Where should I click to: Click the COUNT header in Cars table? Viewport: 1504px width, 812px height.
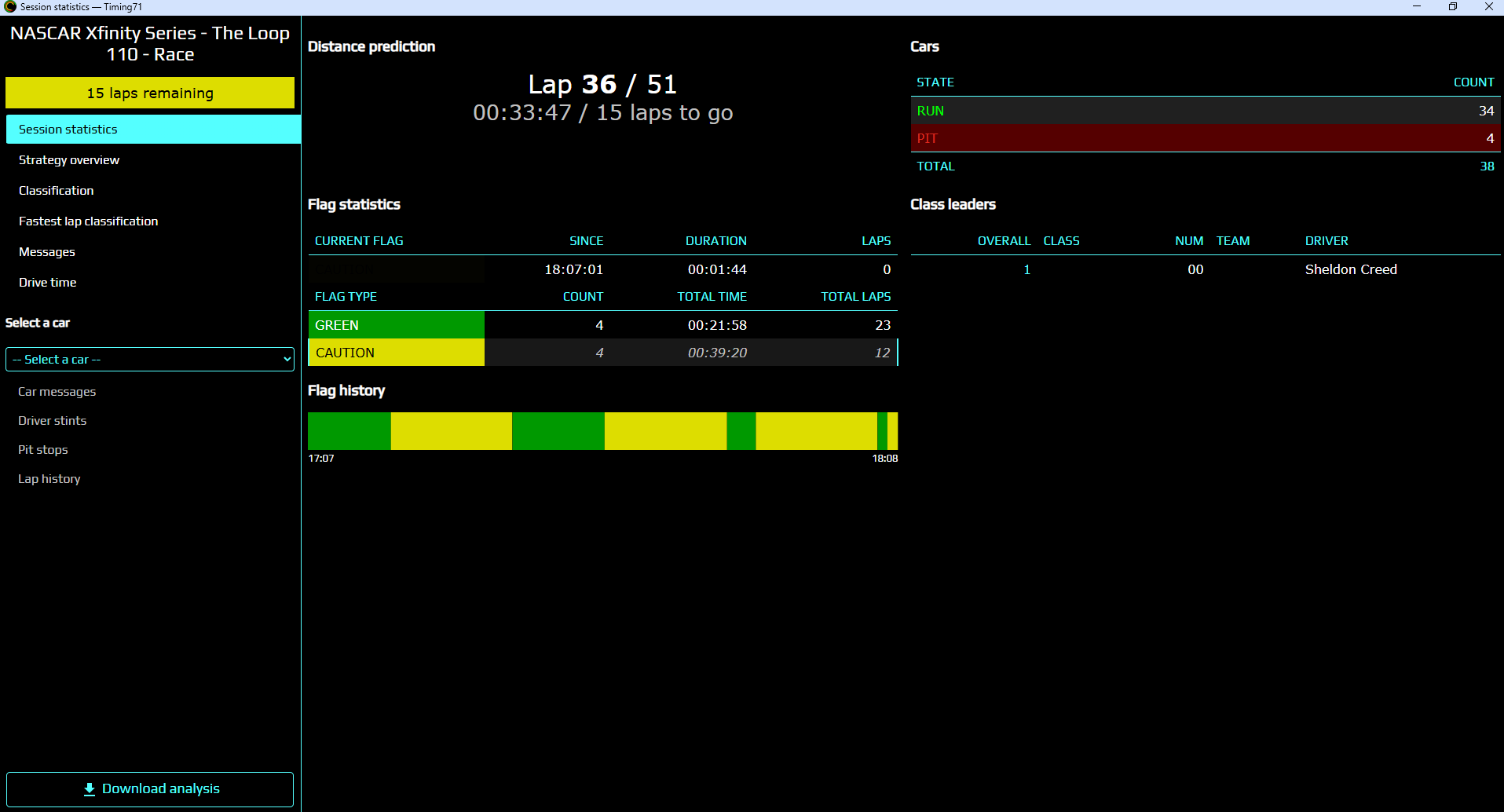1473,82
